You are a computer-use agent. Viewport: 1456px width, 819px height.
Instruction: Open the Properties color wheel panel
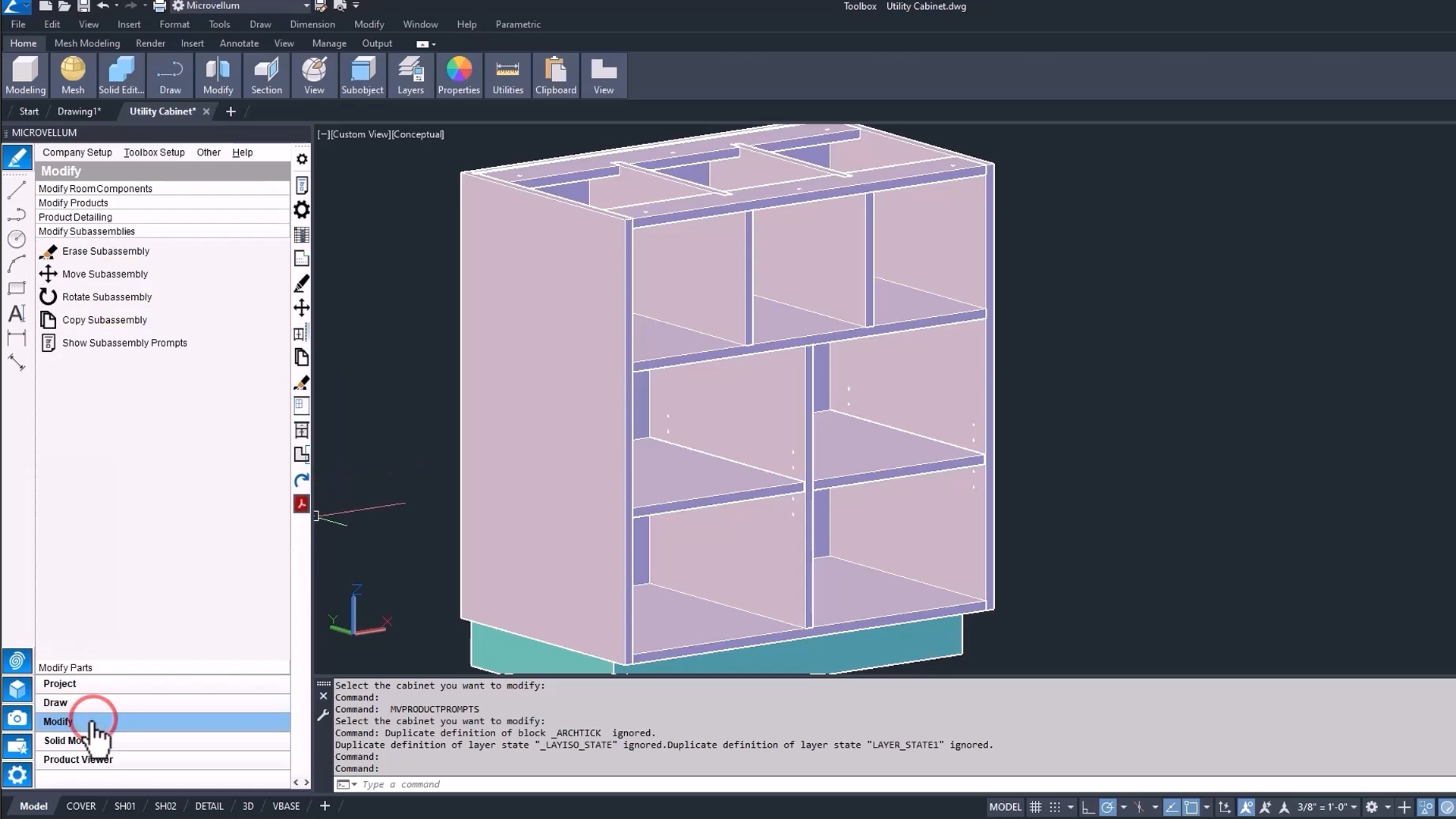[x=459, y=76]
